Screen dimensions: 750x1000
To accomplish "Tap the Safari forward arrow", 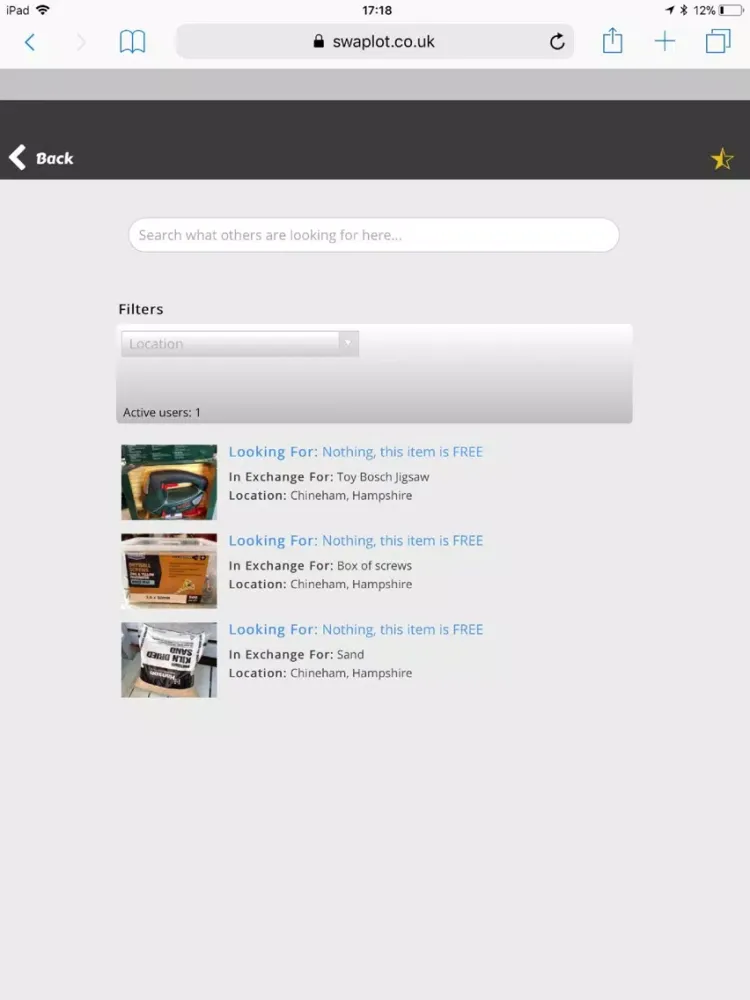I will point(81,42).
